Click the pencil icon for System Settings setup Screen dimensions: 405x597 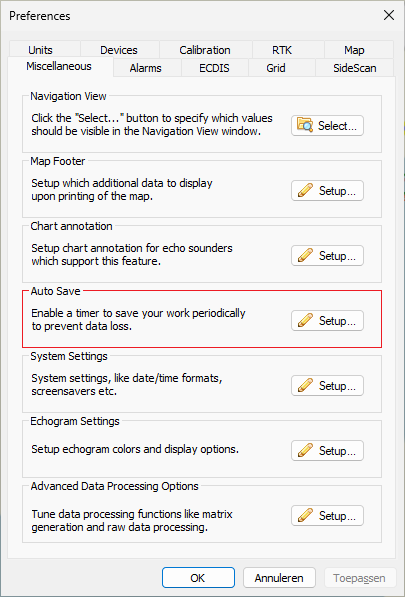(x=306, y=386)
